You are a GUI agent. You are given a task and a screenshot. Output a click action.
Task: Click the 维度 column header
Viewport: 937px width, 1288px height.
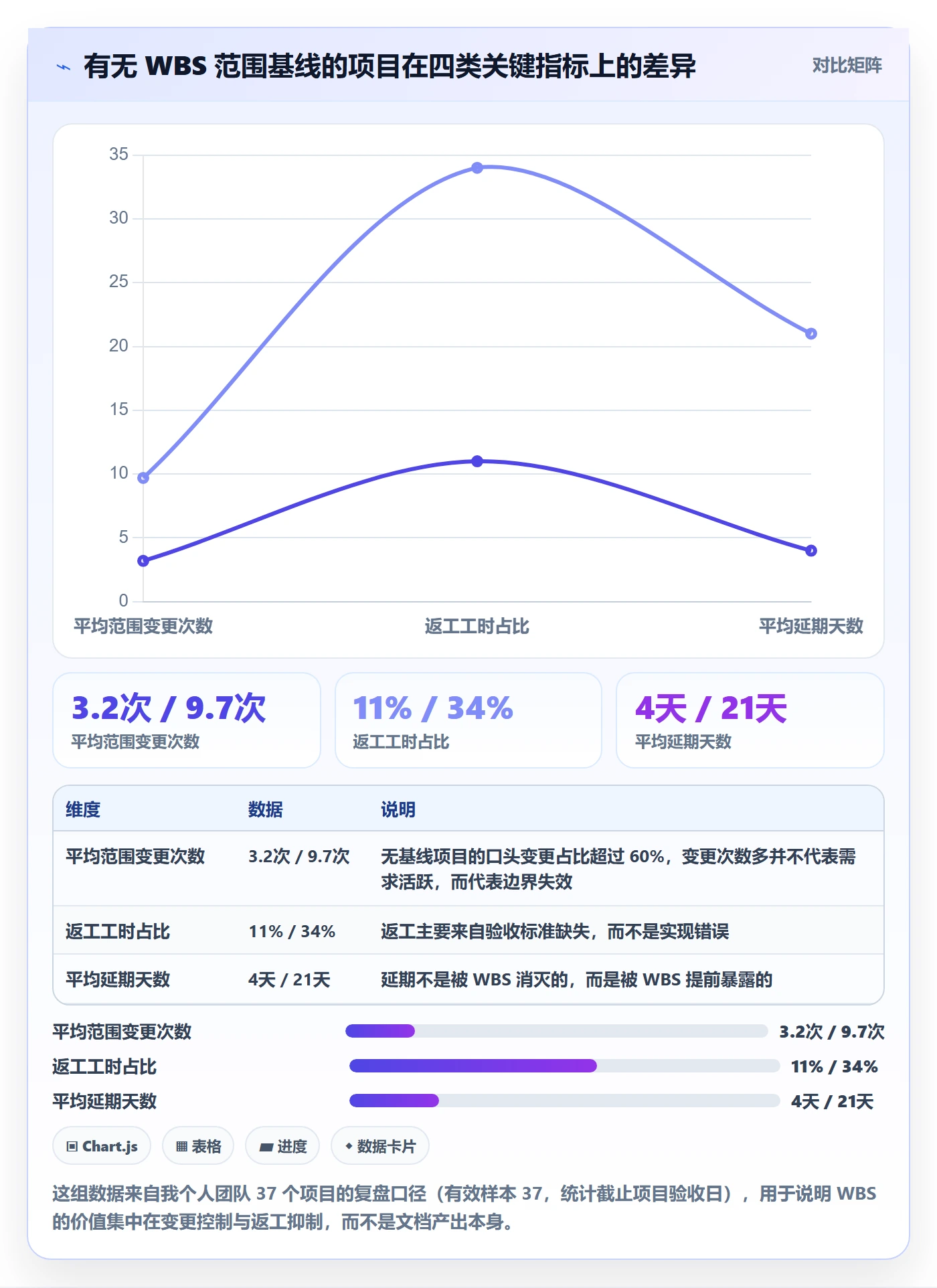(83, 809)
